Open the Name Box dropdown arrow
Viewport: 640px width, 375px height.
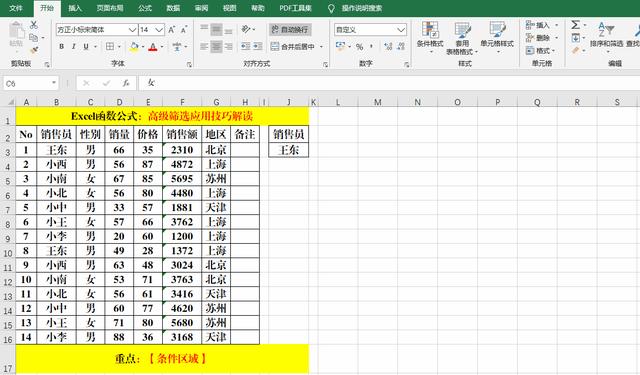point(54,83)
